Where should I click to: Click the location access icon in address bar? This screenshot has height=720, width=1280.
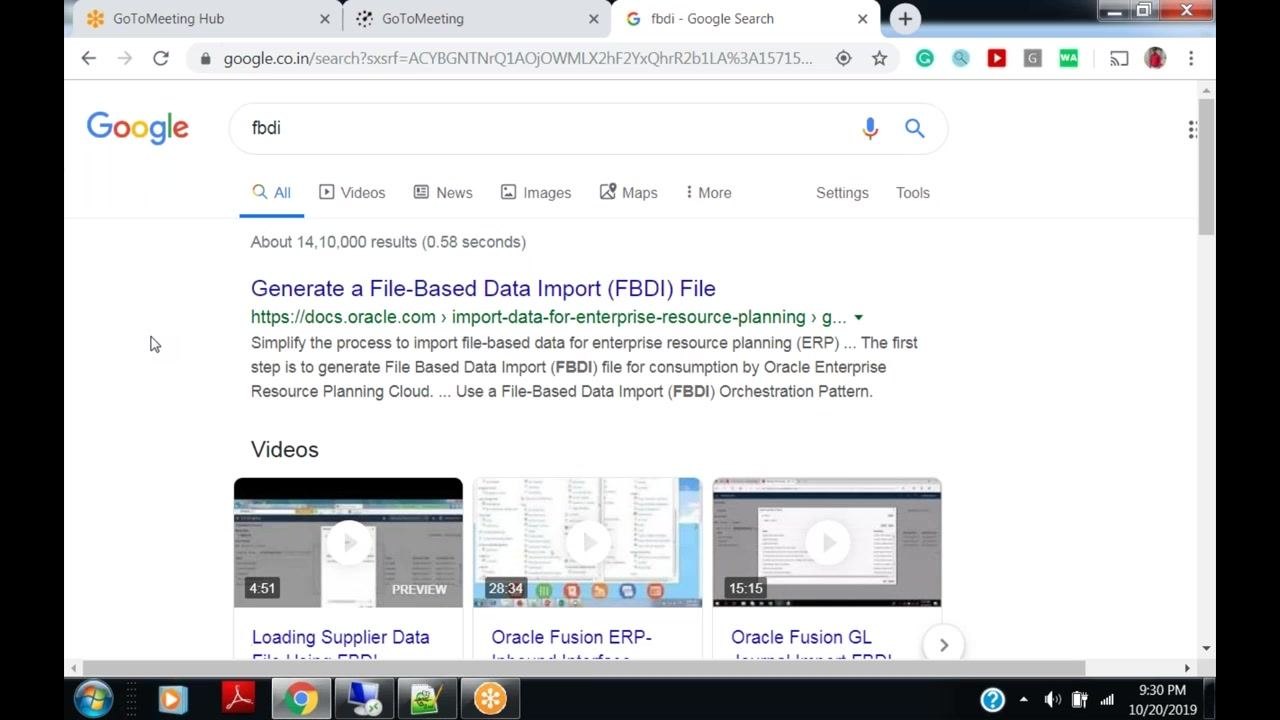(x=843, y=59)
